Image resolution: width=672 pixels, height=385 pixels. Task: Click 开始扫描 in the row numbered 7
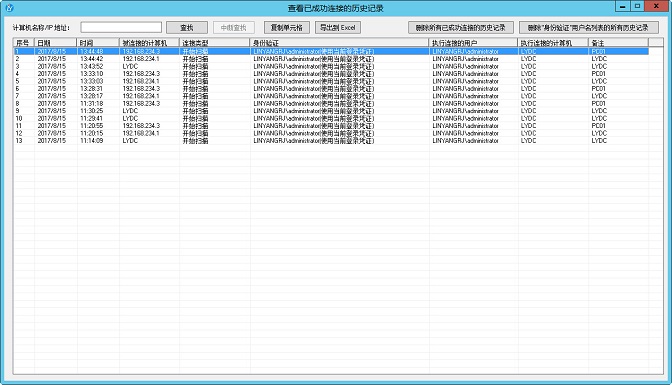click(195, 96)
